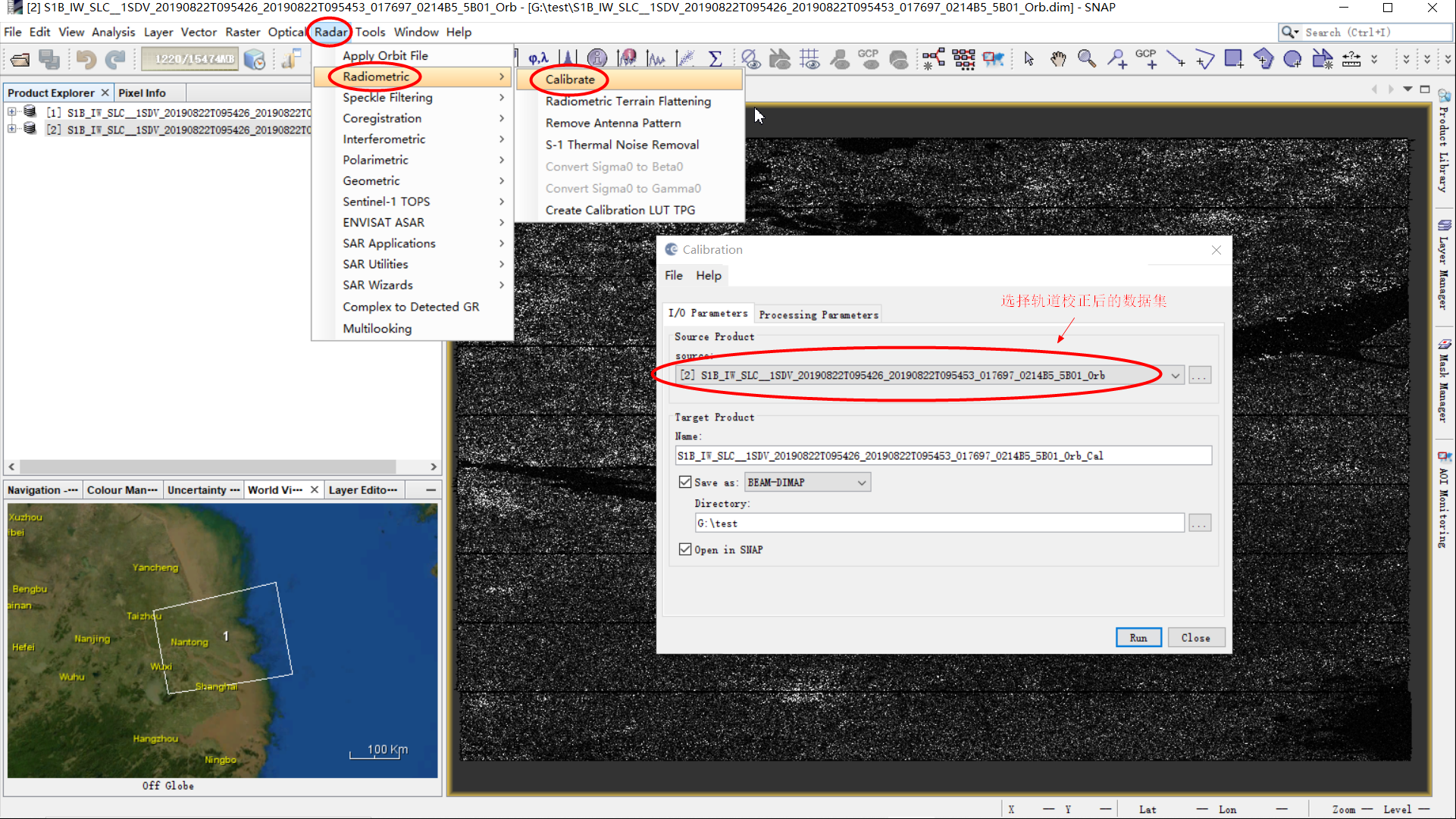
Task: Select the Draw Polyline tool
Action: tap(1204, 58)
